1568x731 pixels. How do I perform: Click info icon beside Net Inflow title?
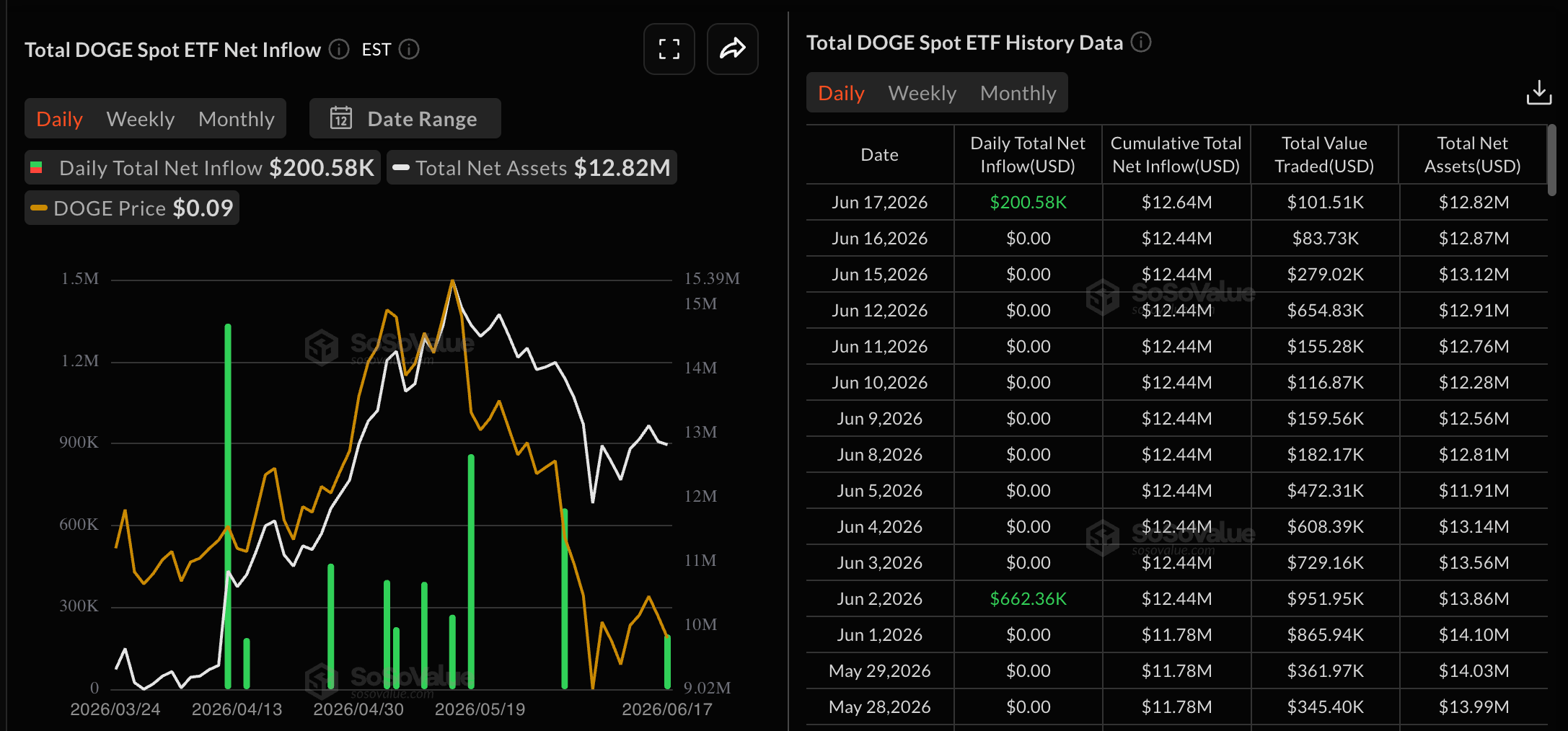(339, 49)
